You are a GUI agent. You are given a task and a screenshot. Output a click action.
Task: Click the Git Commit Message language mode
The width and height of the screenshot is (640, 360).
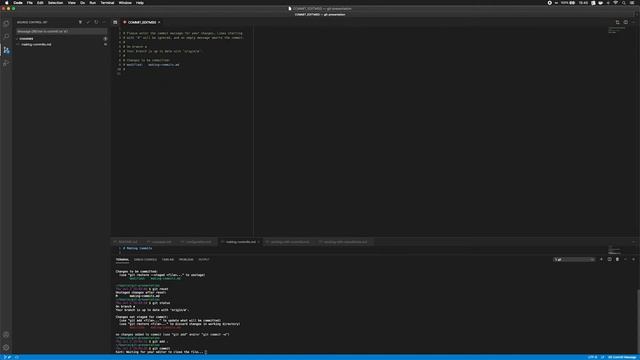click(x=622, y=357)
